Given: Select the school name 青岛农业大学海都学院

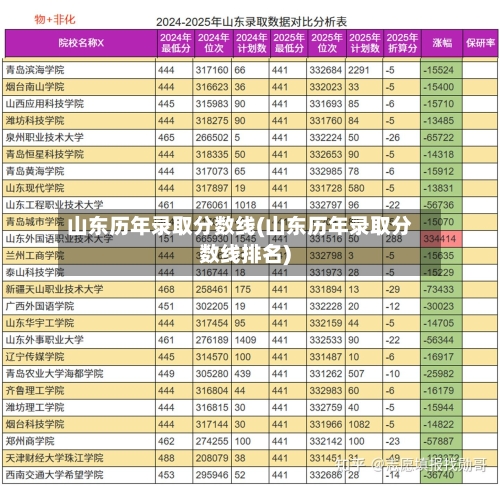Looking at the screenshot, I should coord(54,374).
